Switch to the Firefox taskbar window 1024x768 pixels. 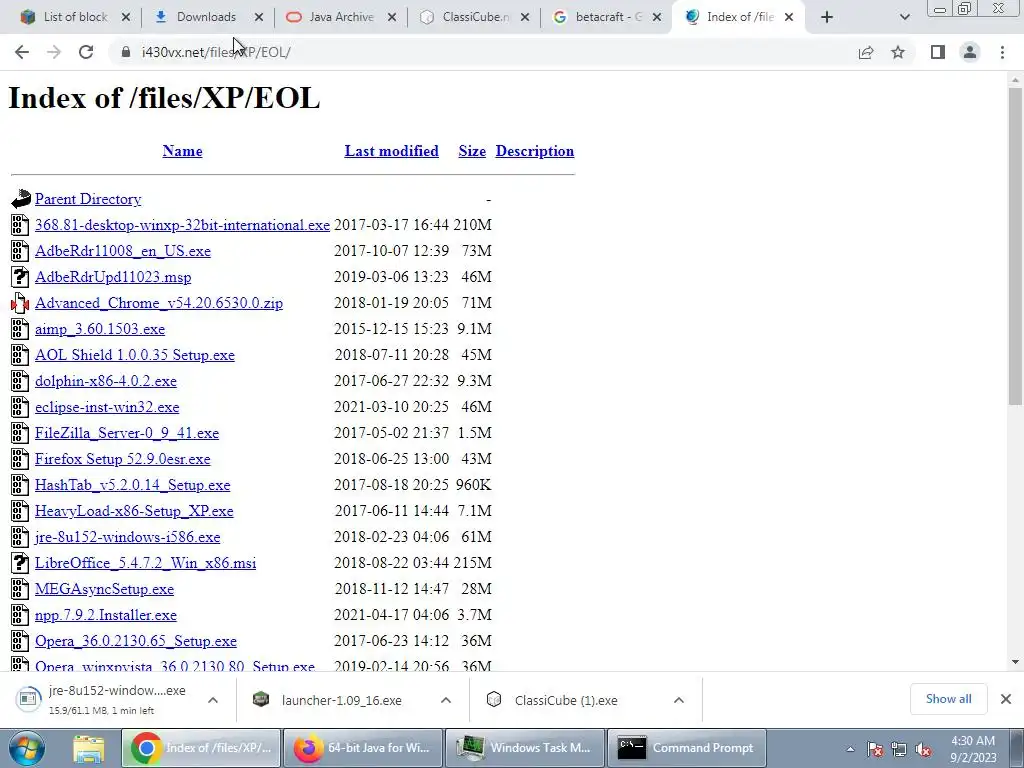[361, 748]
